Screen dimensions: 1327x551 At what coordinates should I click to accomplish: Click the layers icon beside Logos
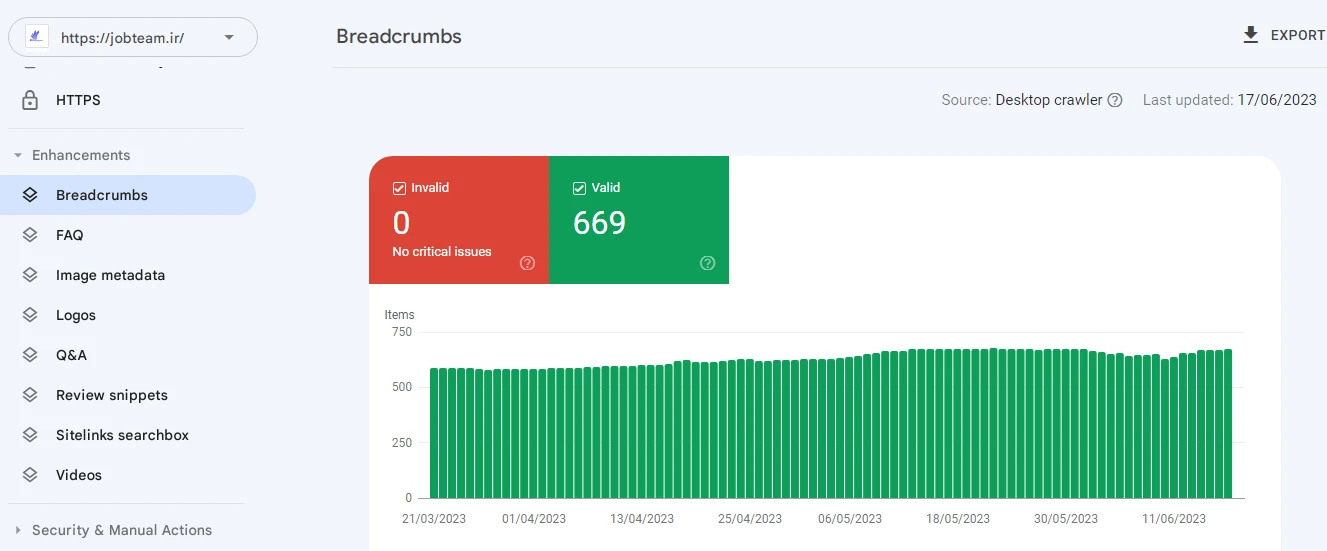(x=30, y=315)
